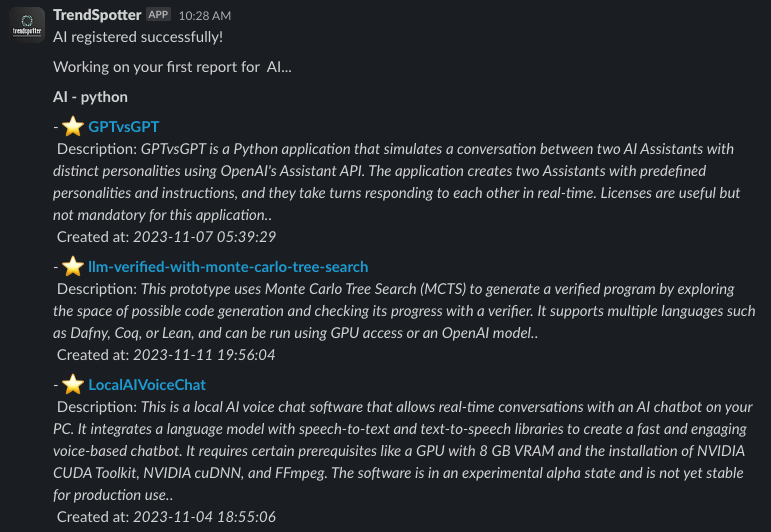
Task: Click 'Working on your first report' line
Action: 172,67
